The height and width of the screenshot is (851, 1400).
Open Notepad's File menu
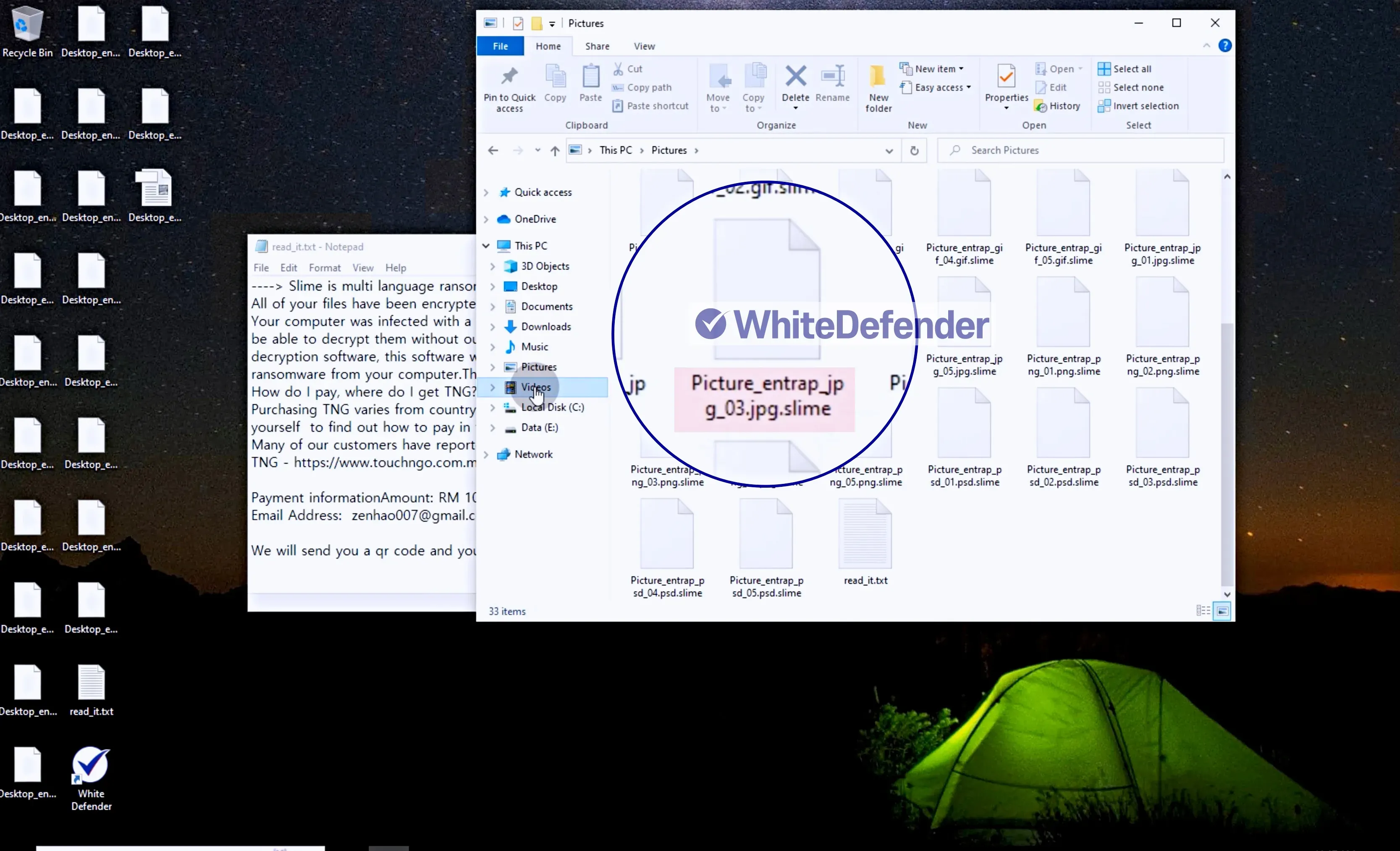coord(261,268)
